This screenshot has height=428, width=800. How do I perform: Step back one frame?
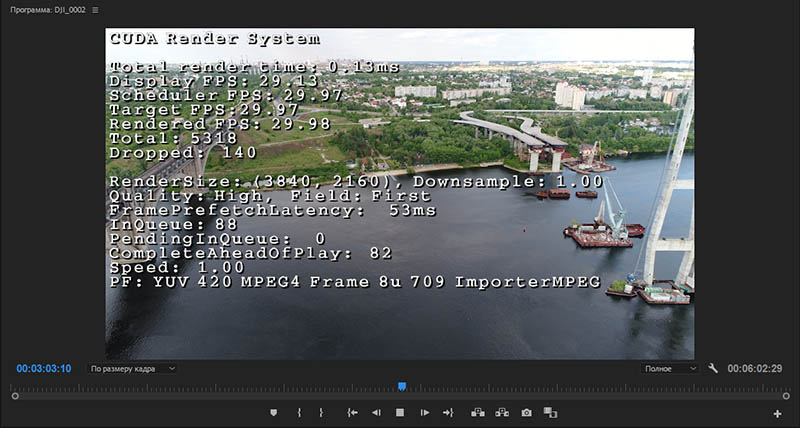point(376,413)
